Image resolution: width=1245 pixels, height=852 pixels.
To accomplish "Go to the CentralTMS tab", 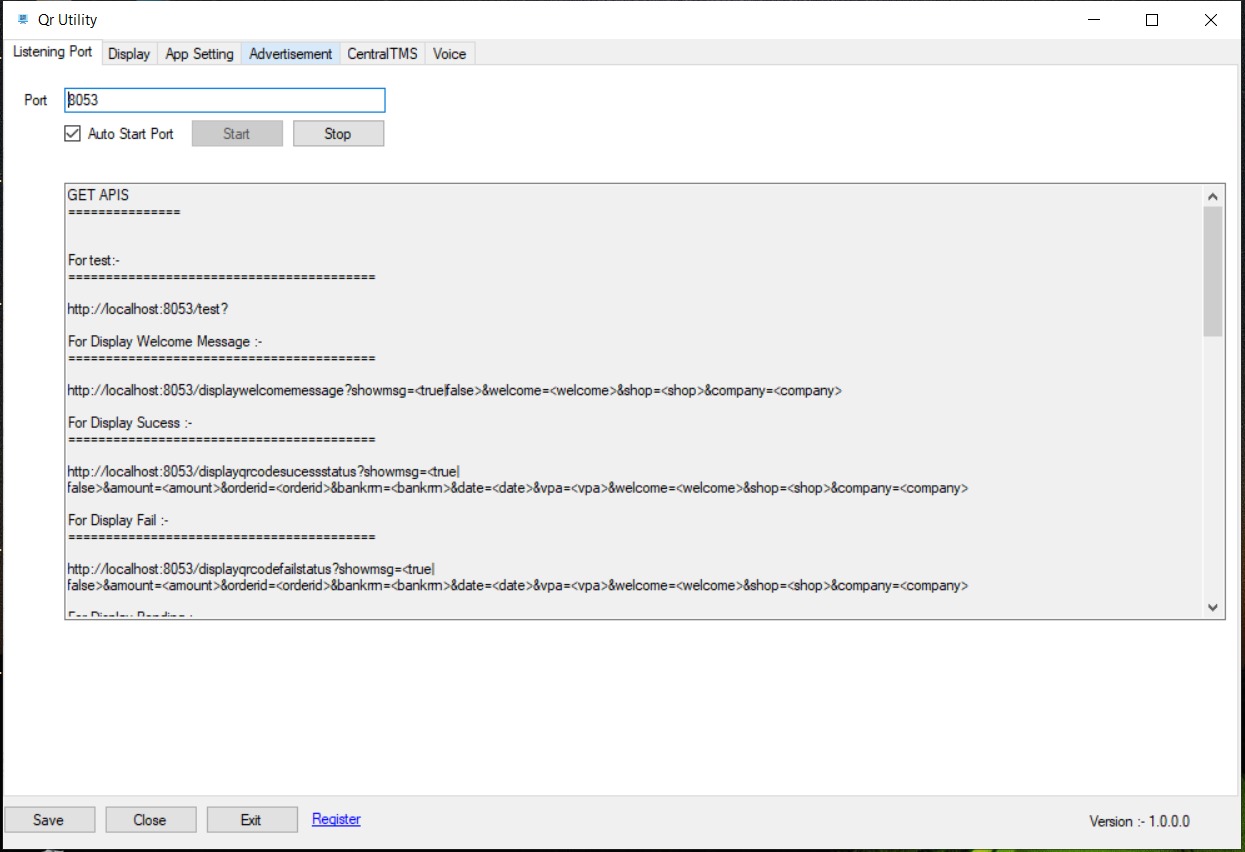I will click(x=382, y=54).
